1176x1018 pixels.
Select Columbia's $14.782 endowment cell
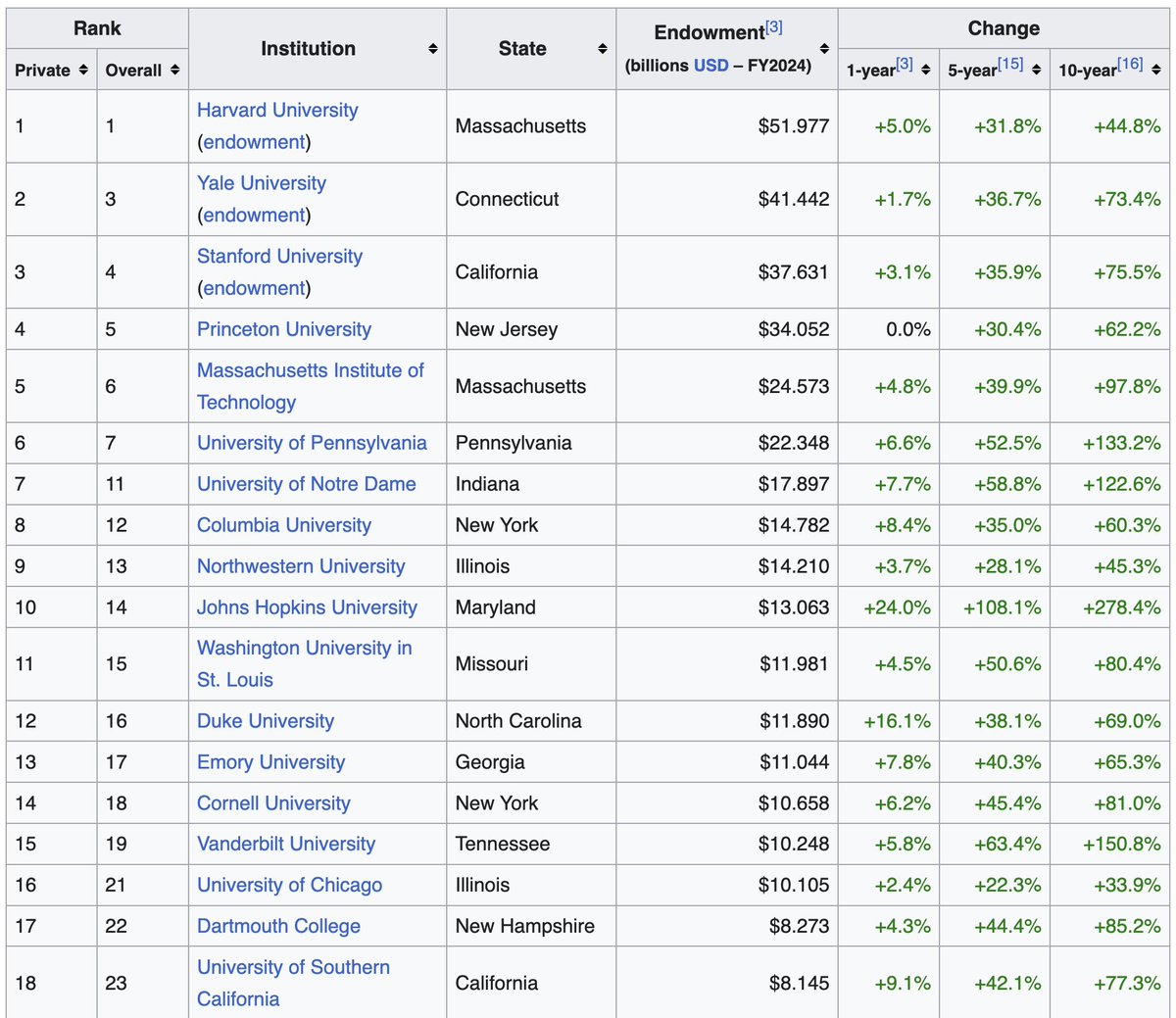click(727, 525)
